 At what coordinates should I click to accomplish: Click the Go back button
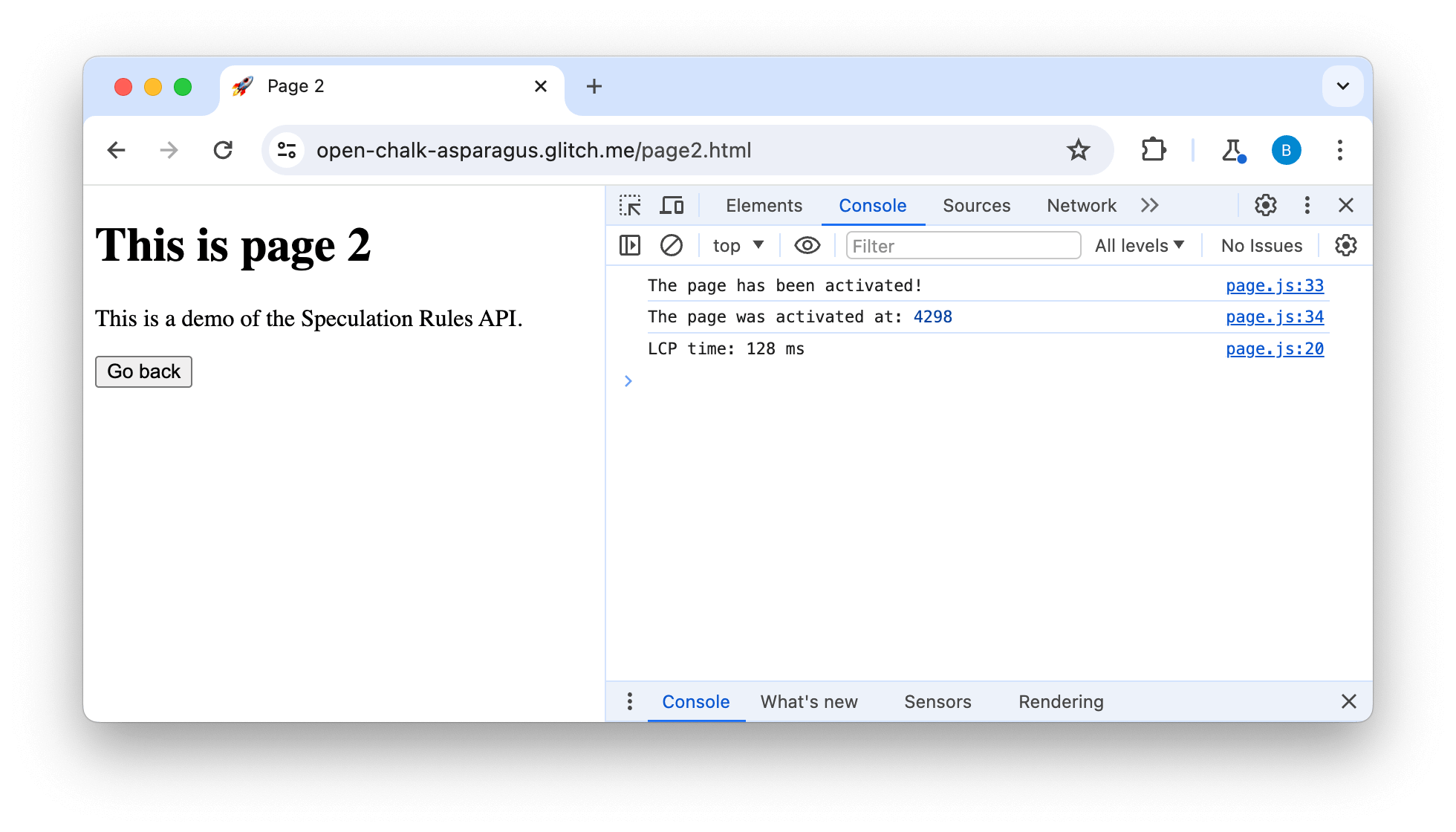coord(144,371)
